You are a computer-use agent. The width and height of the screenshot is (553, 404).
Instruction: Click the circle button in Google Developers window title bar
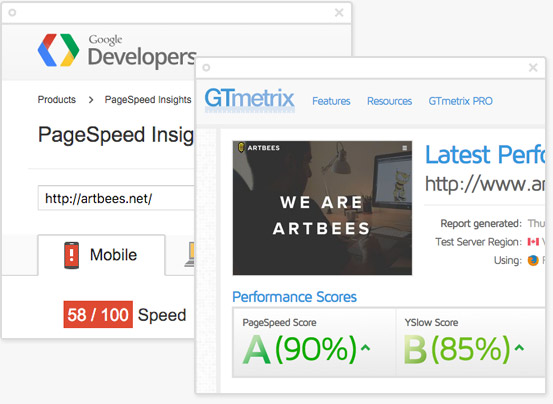click(x=12, y=13)
